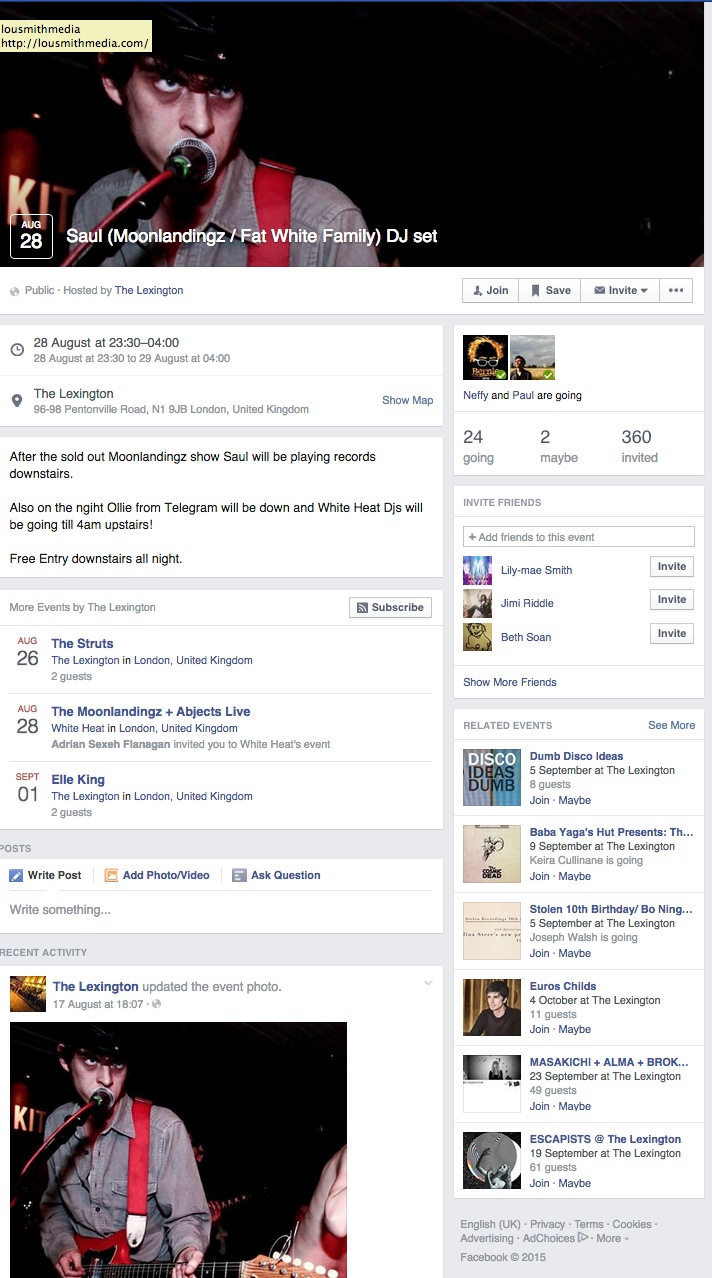Open the Dumb Disco Ideas event thumbnail
Image resolution: width=712 pixels, height=1278 pixels.
[492, 777]
